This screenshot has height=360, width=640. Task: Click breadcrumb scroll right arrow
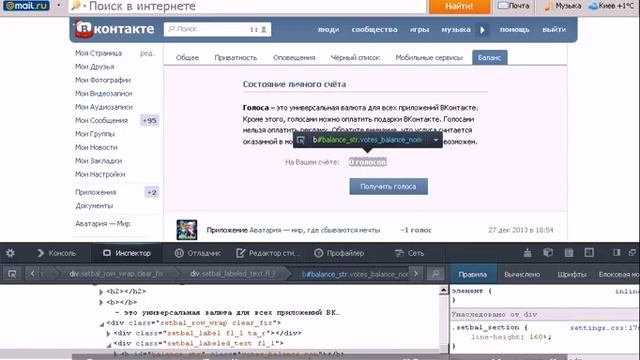416,273
